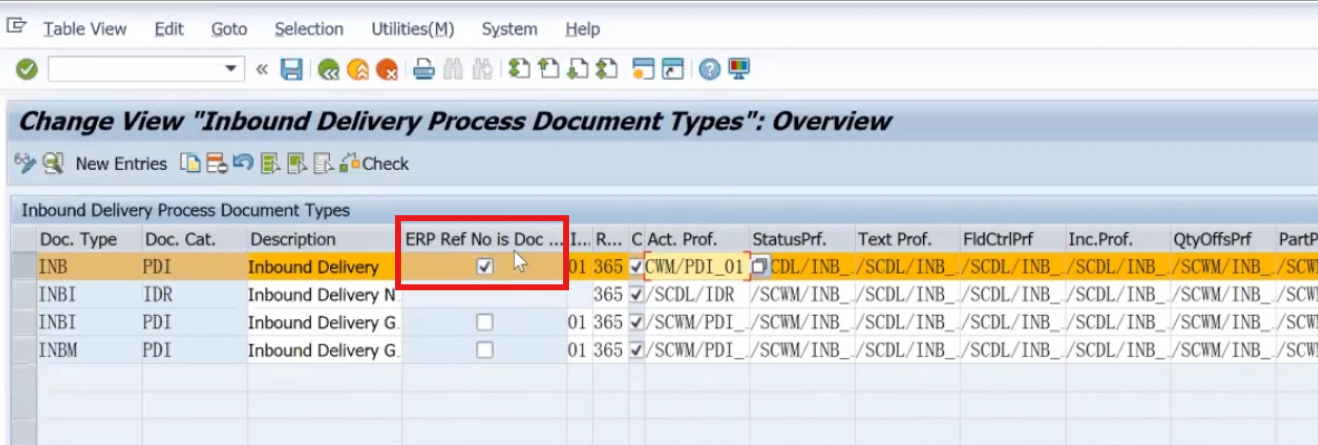The height and width of the screenshot is (445, 1318).
Task: Jump to last page icon
Action: pos(607,69)
